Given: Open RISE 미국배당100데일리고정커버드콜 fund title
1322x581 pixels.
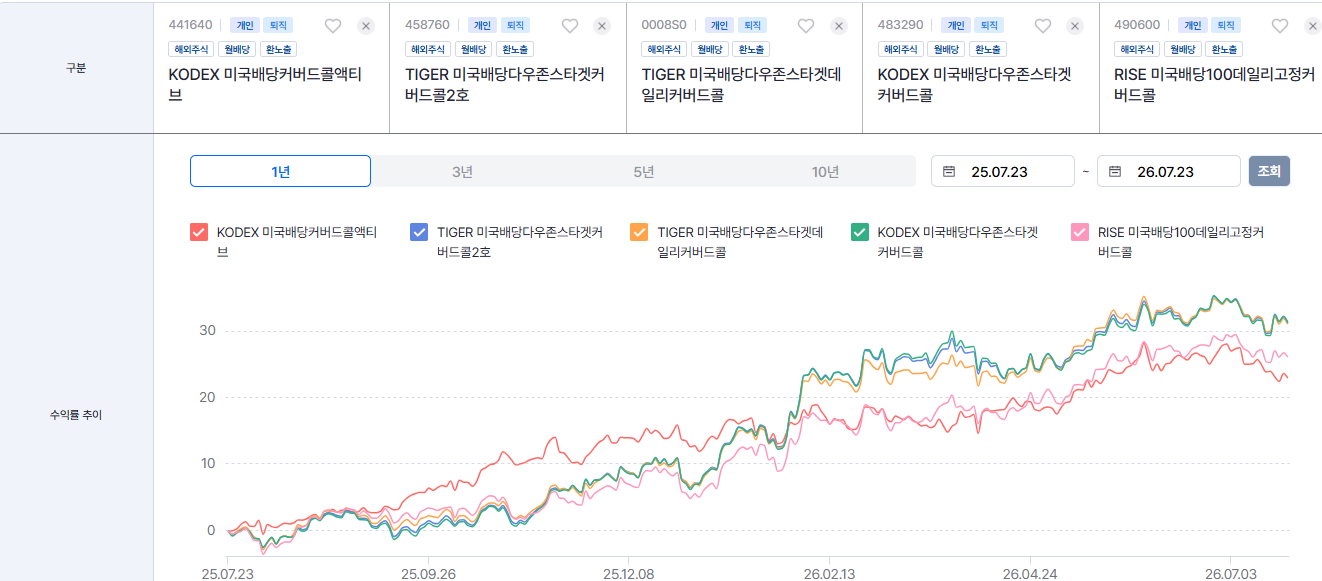Looking at the screenshot, I should pos(1214,84).
